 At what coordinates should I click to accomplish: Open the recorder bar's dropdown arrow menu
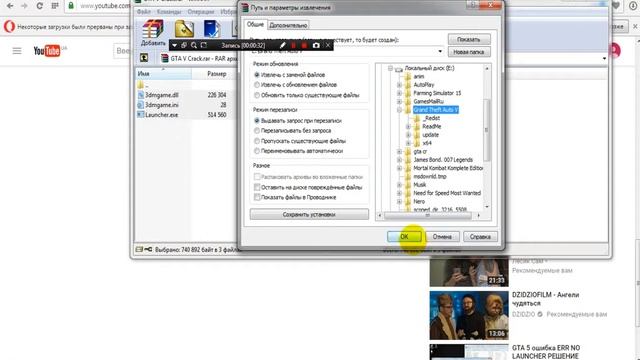pos(174,45)
